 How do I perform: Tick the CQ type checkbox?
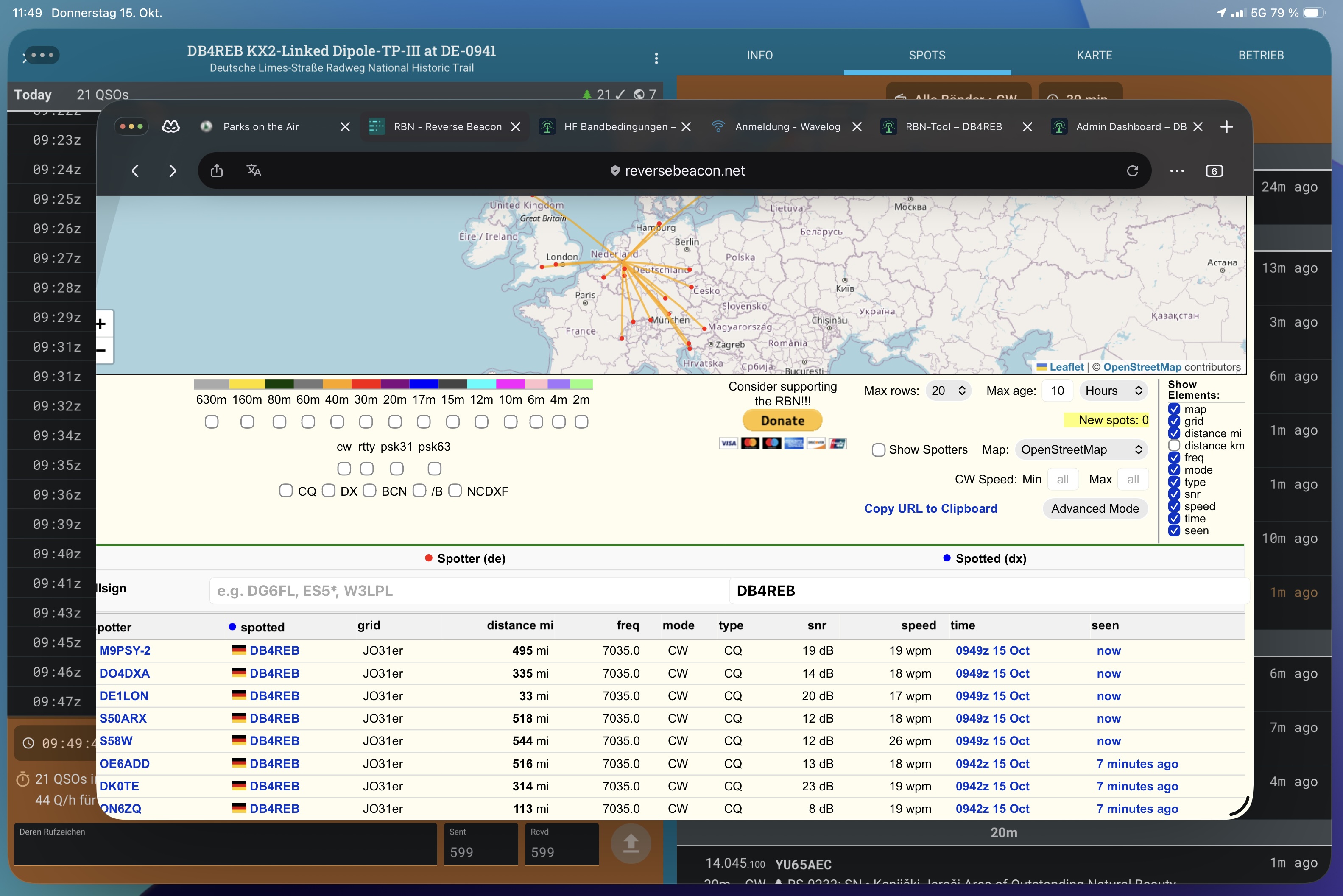pos(286,491)
